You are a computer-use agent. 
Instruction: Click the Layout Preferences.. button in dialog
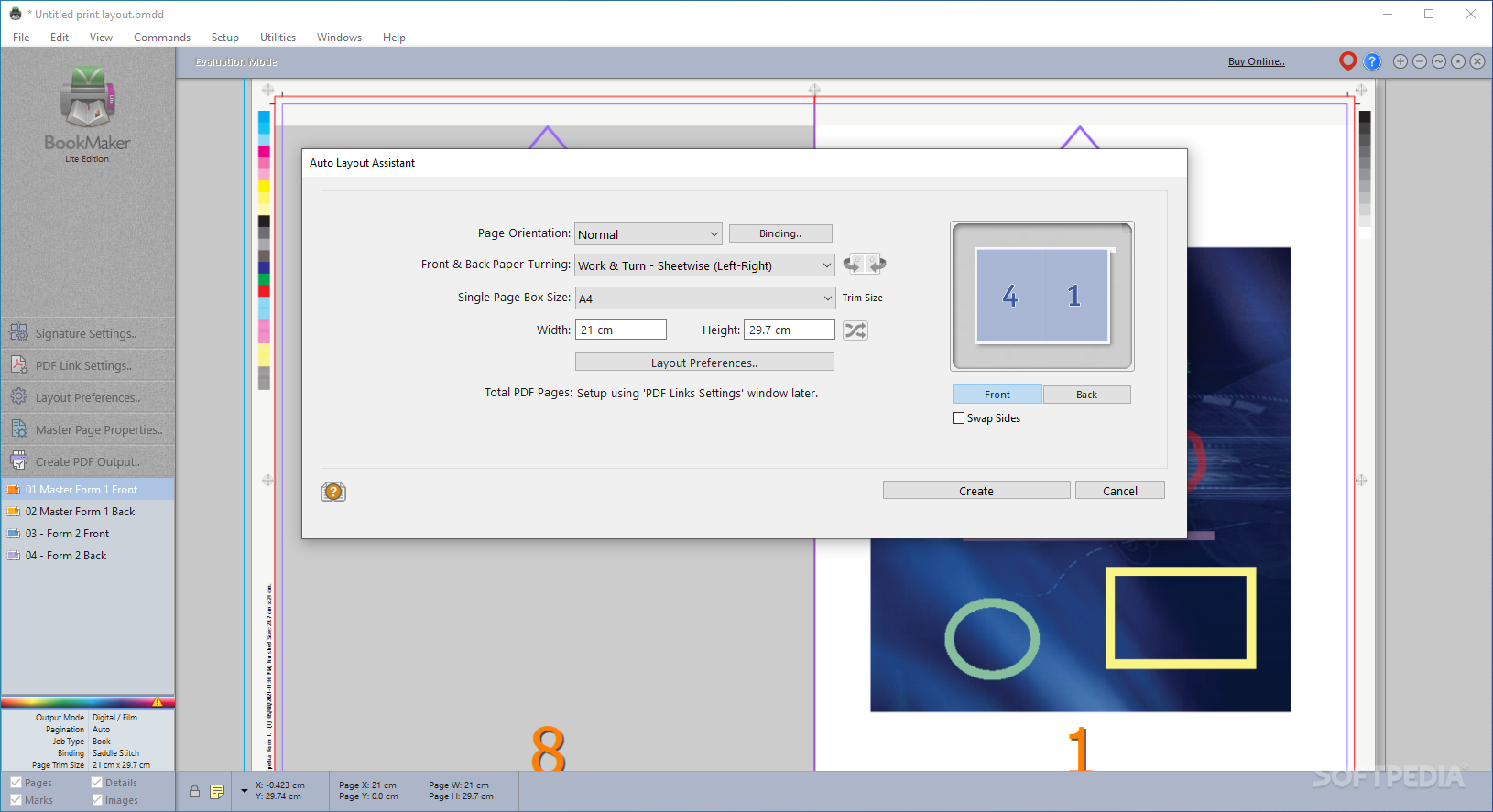click(x=704, y=363)
